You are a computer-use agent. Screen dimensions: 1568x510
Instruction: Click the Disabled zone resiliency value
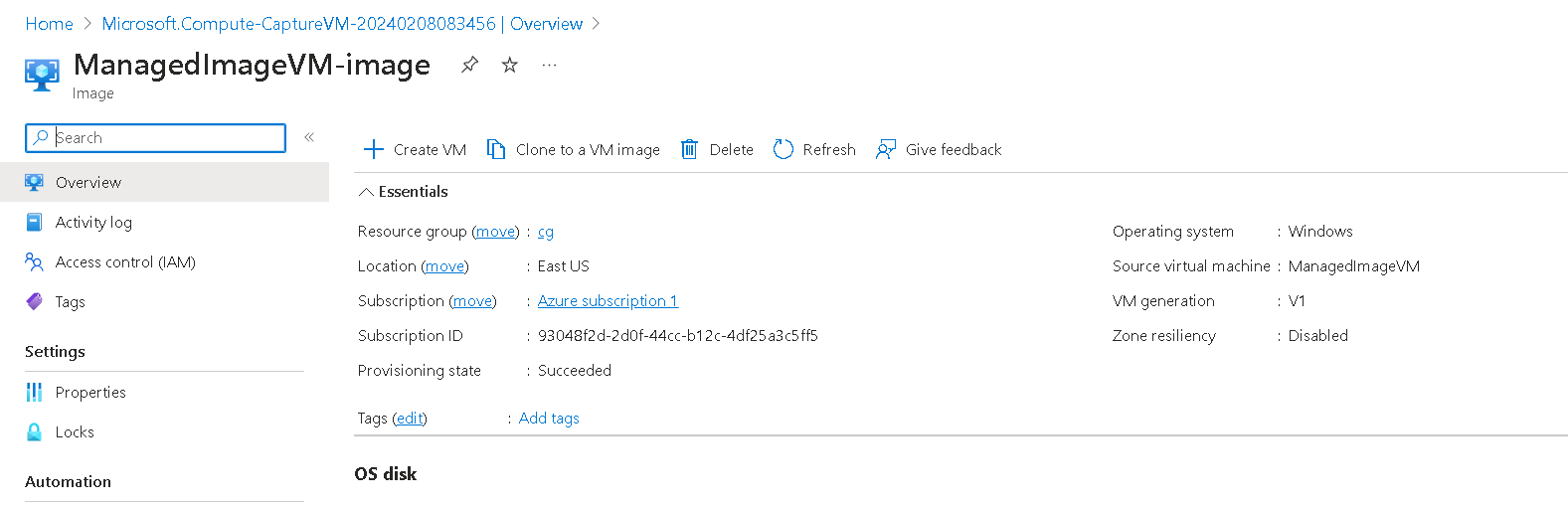(1318, 335)
